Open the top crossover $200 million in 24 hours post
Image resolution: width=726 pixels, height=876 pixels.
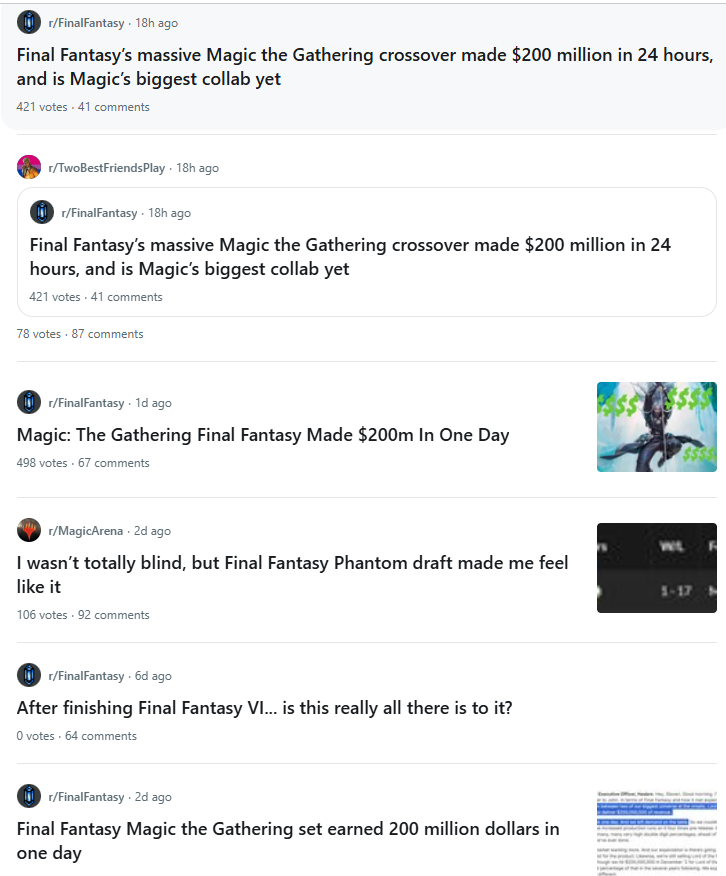tap(365, 66)
